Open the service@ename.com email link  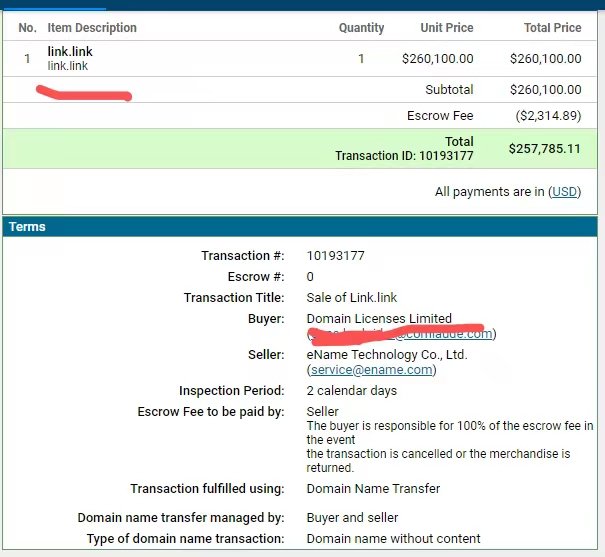[x=372, y=370]
